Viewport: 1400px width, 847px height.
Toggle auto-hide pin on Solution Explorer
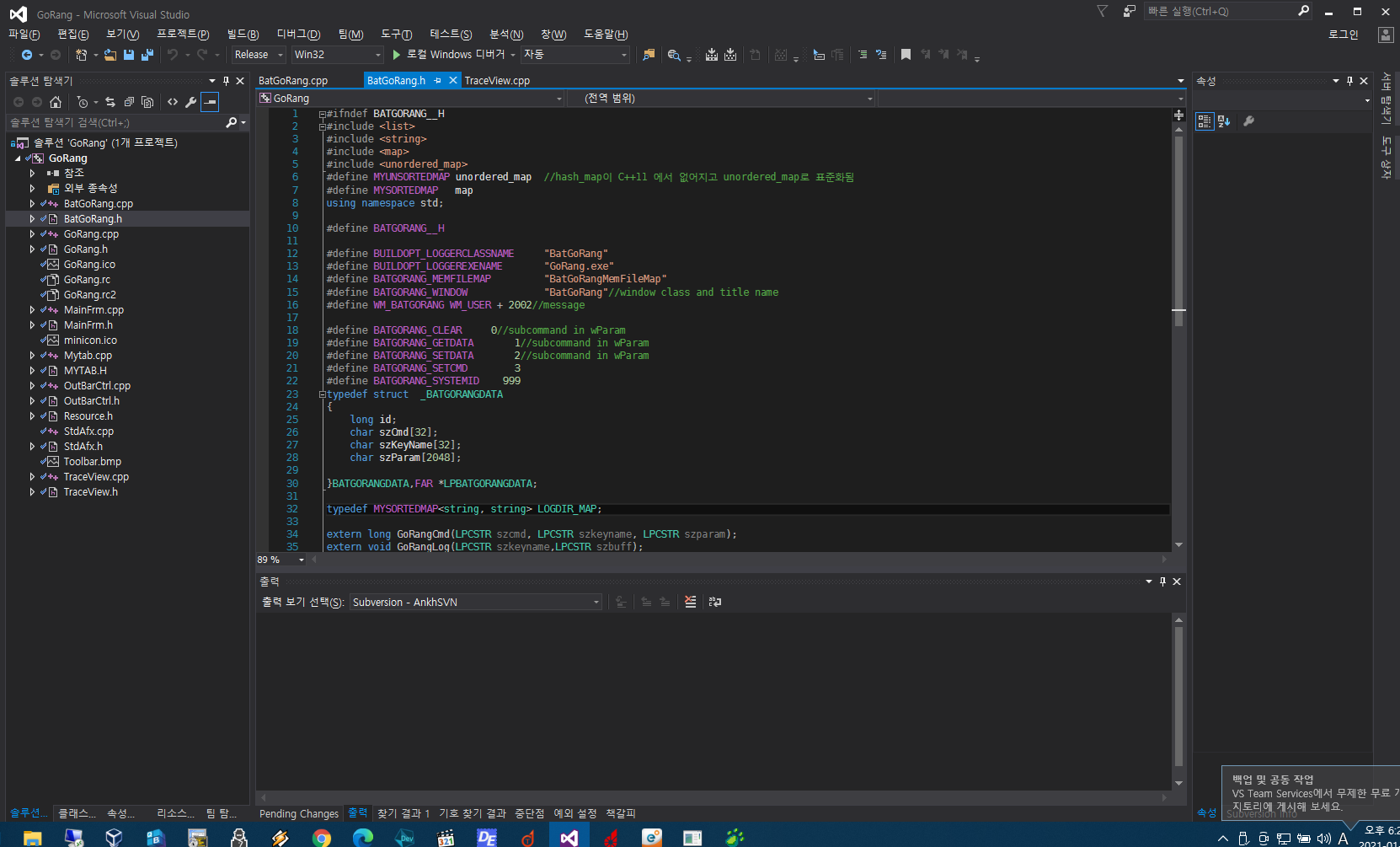[226, 81]
